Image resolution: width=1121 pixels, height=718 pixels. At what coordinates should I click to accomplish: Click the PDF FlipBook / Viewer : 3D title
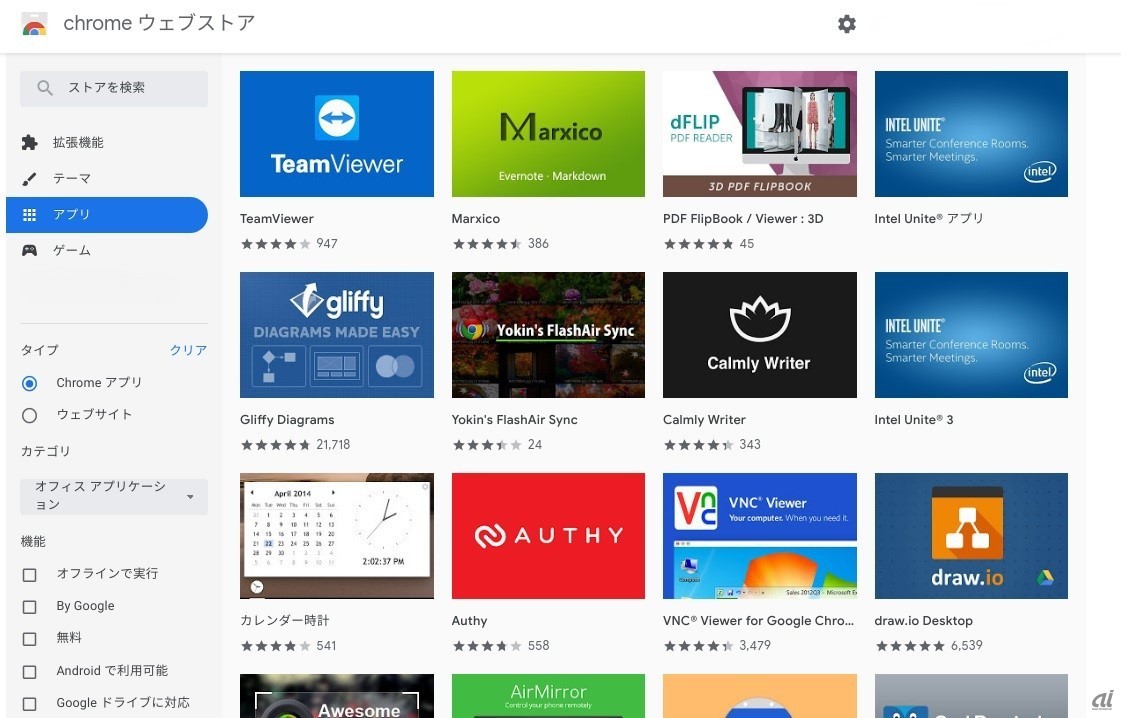[x=743, y=219]
